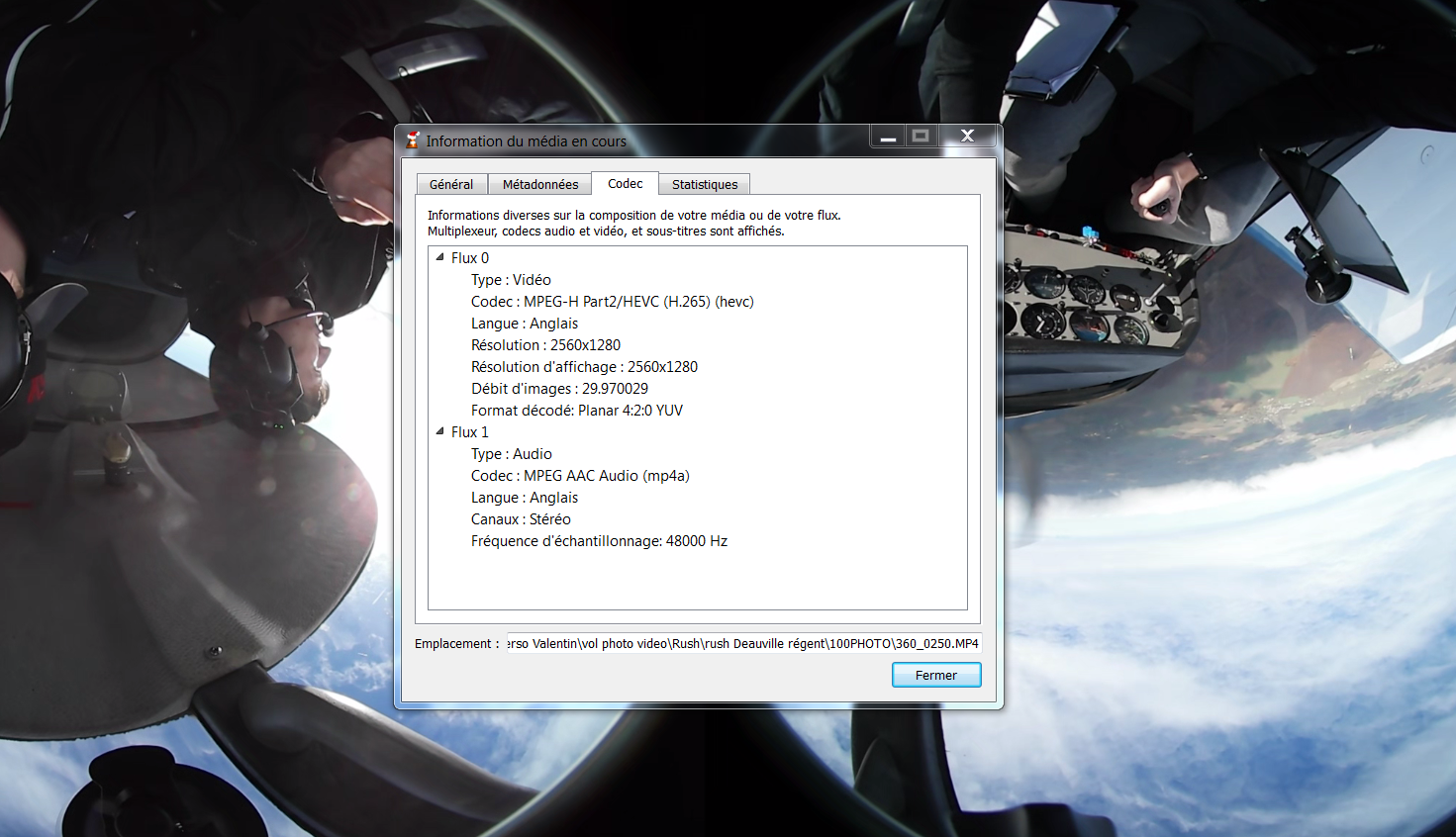Click the Résolution d'affichage row
The height and width of the screenshot is (837, 1456).
(584, 367)
